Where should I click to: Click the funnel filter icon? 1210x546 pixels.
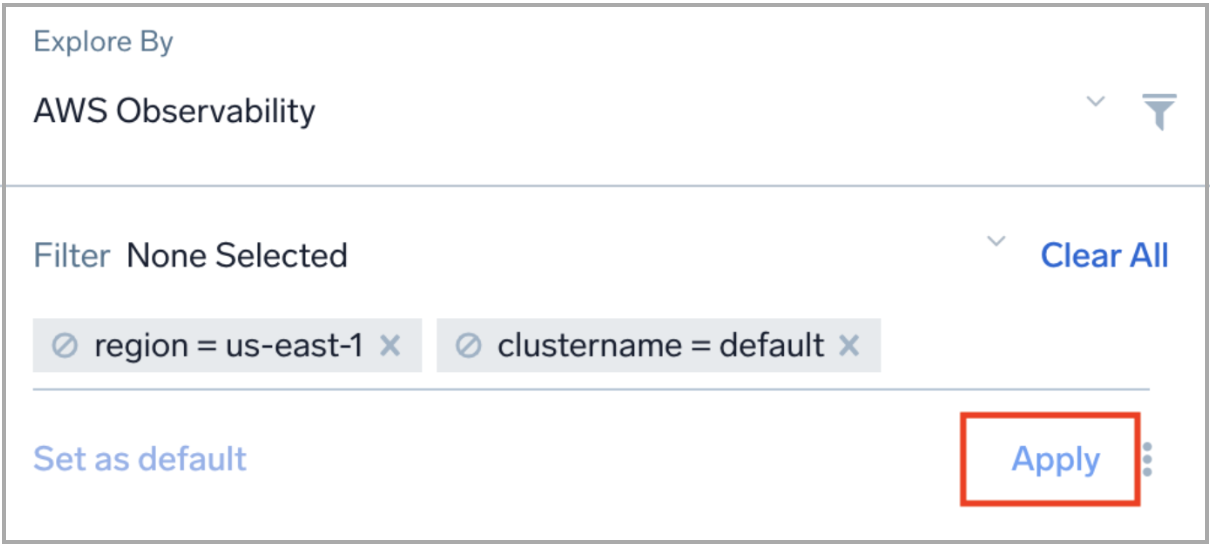point(1160,111)
